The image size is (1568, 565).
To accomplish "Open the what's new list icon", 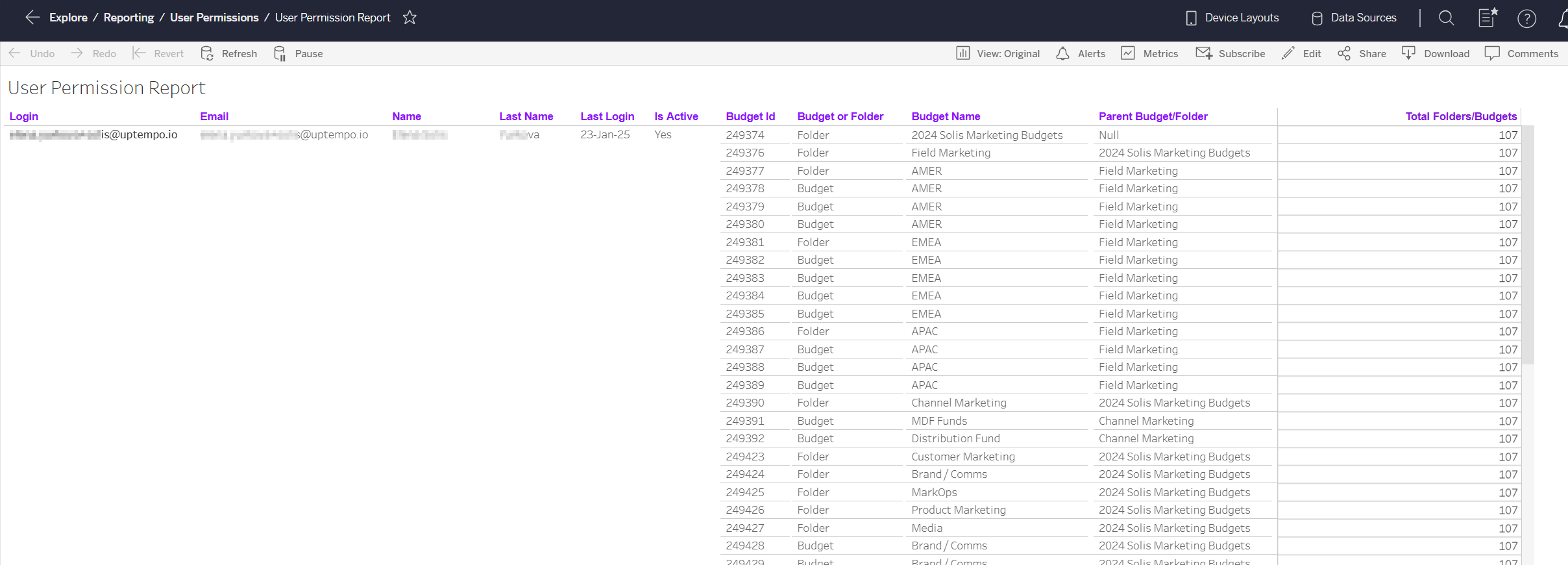I will point(1488,18).
